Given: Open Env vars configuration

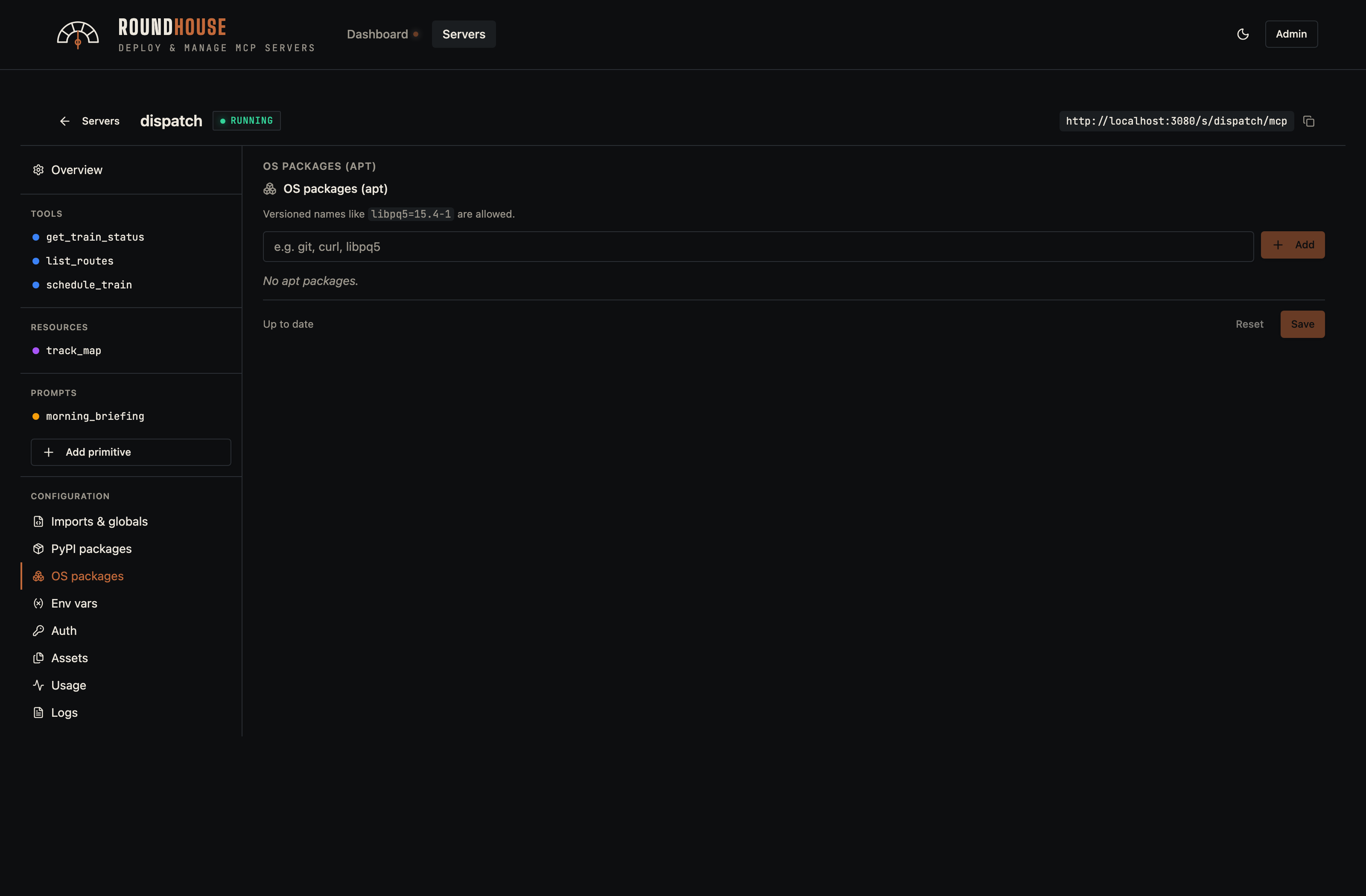Looking at the screenshot, I should 131,603.
